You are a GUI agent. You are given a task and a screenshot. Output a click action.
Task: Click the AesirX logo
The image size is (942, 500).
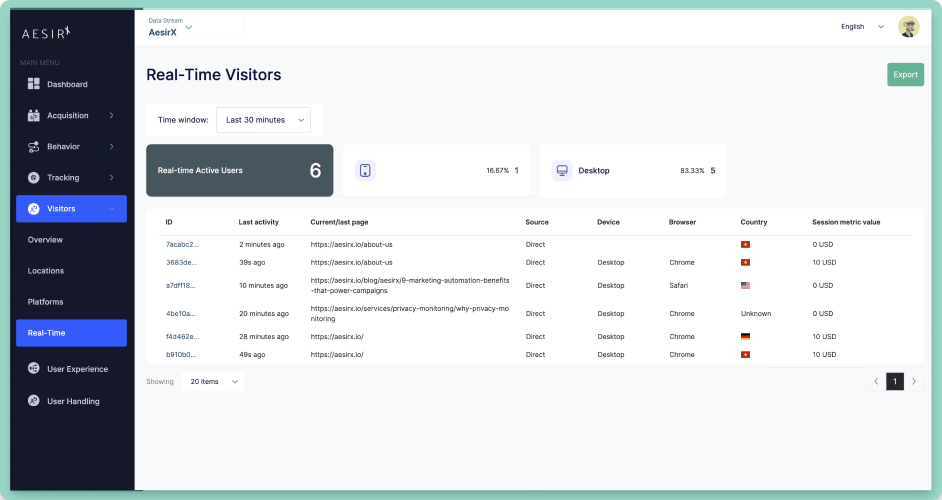coord(49,34)
